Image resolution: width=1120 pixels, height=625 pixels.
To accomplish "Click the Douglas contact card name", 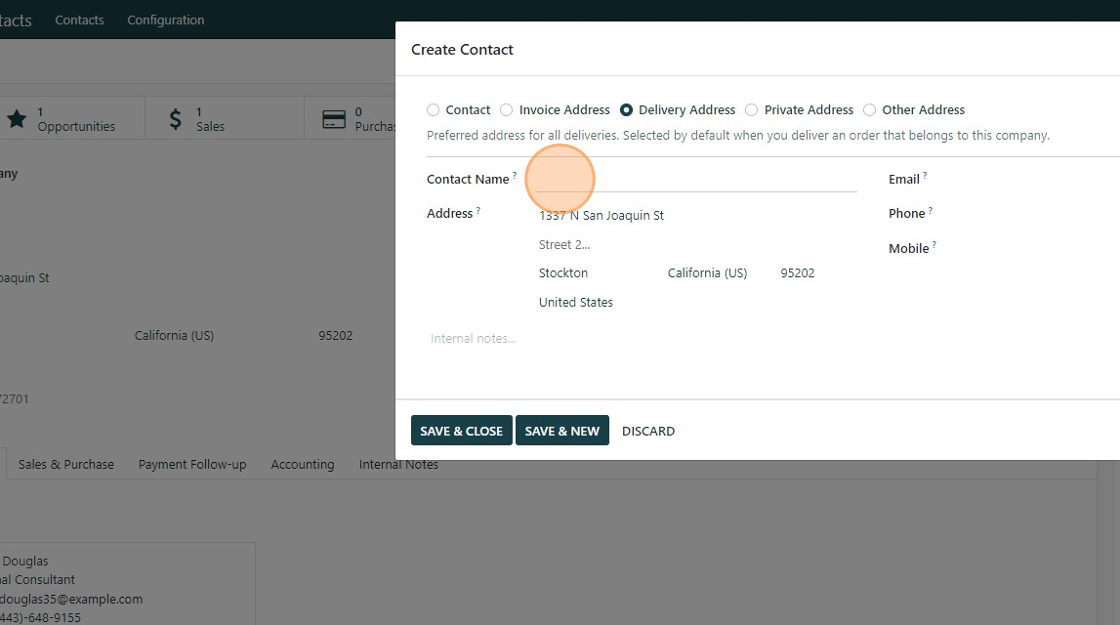I will pyautogui.click(x=25, y=561).
